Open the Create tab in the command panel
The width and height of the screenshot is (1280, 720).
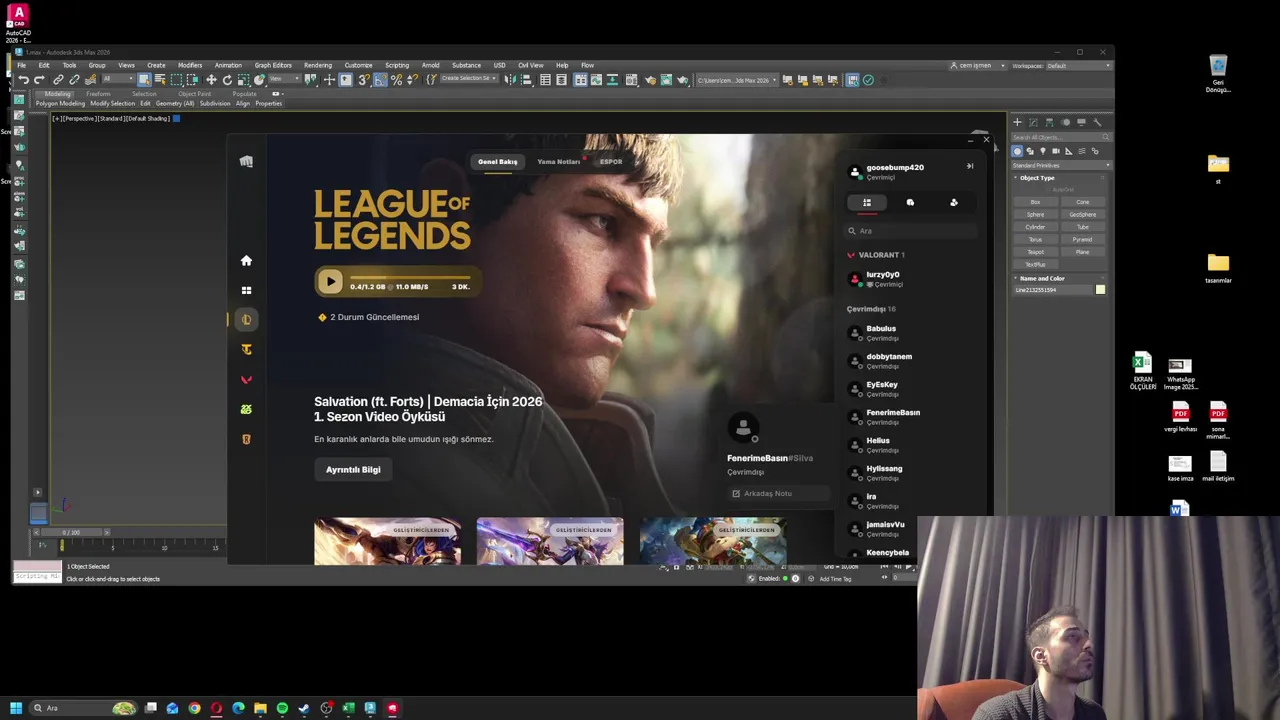1017,122
